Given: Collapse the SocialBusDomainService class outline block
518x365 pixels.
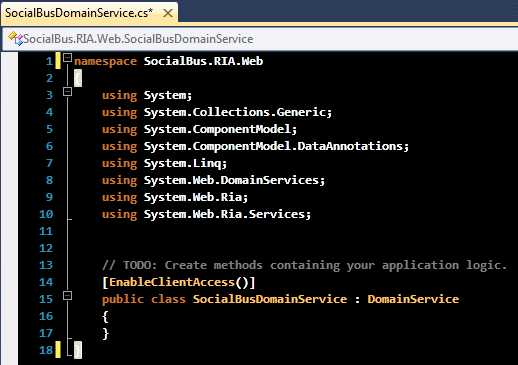Looking at the screenshot, I should click(67, 295).
